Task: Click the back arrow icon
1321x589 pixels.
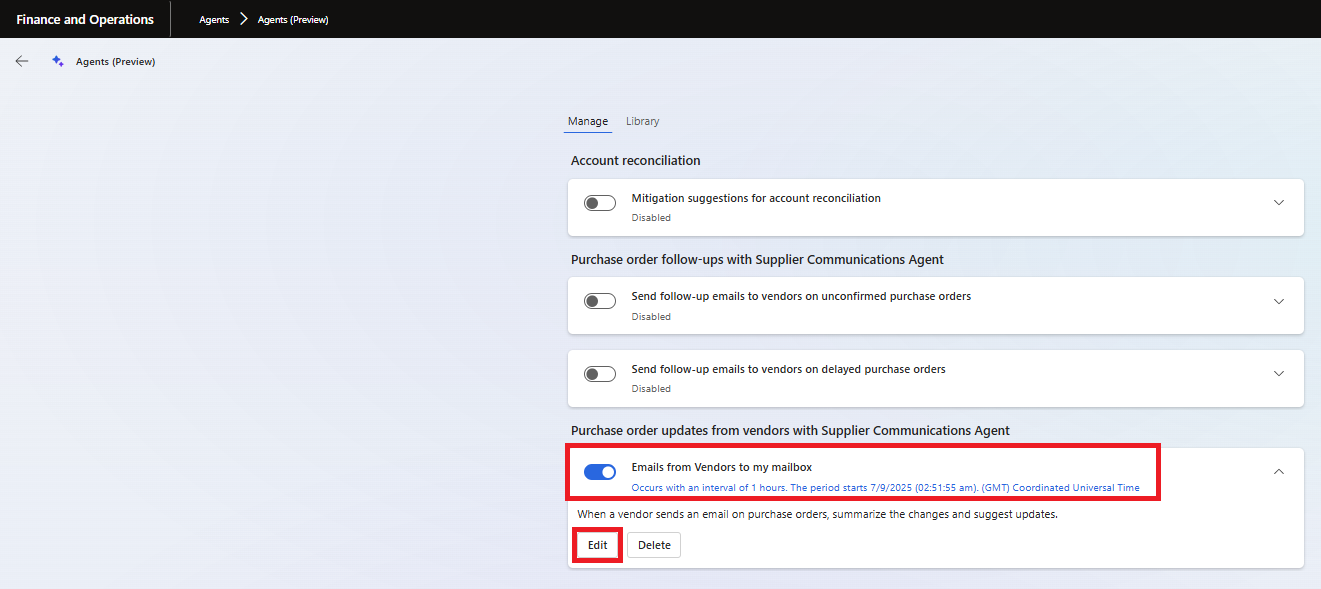Action: 22,62
